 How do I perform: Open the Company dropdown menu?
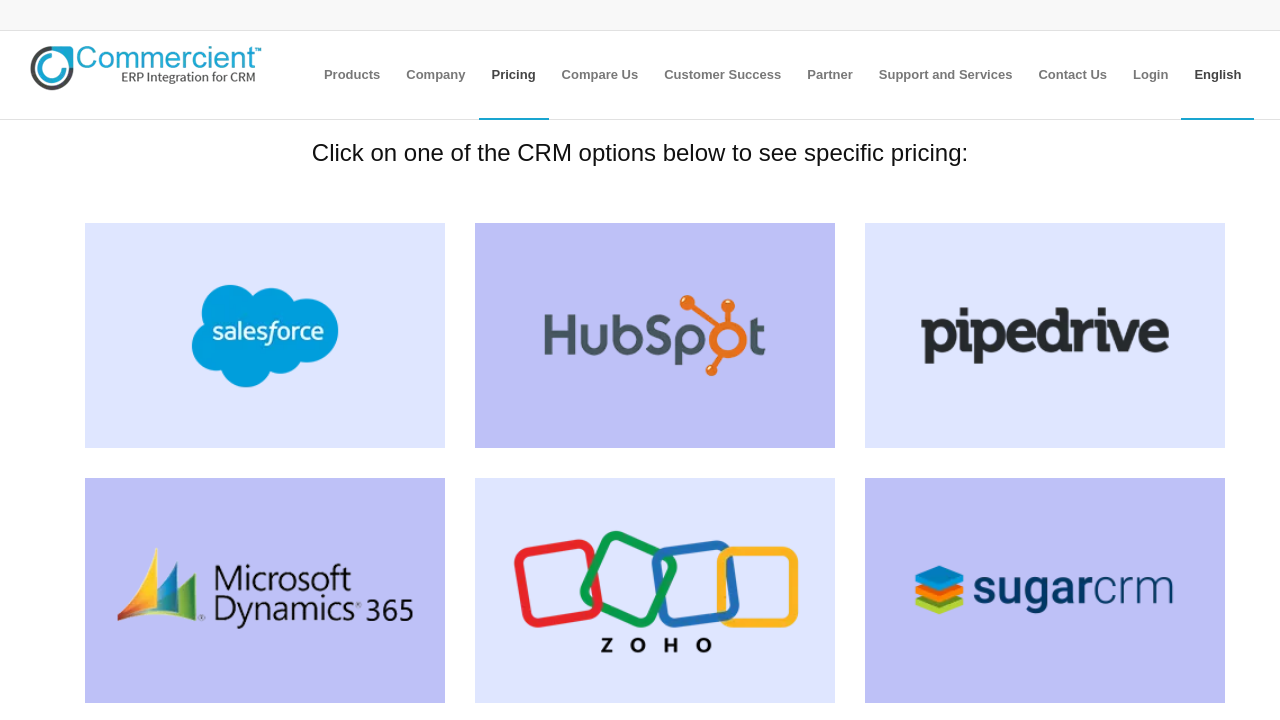click(435, 75)
